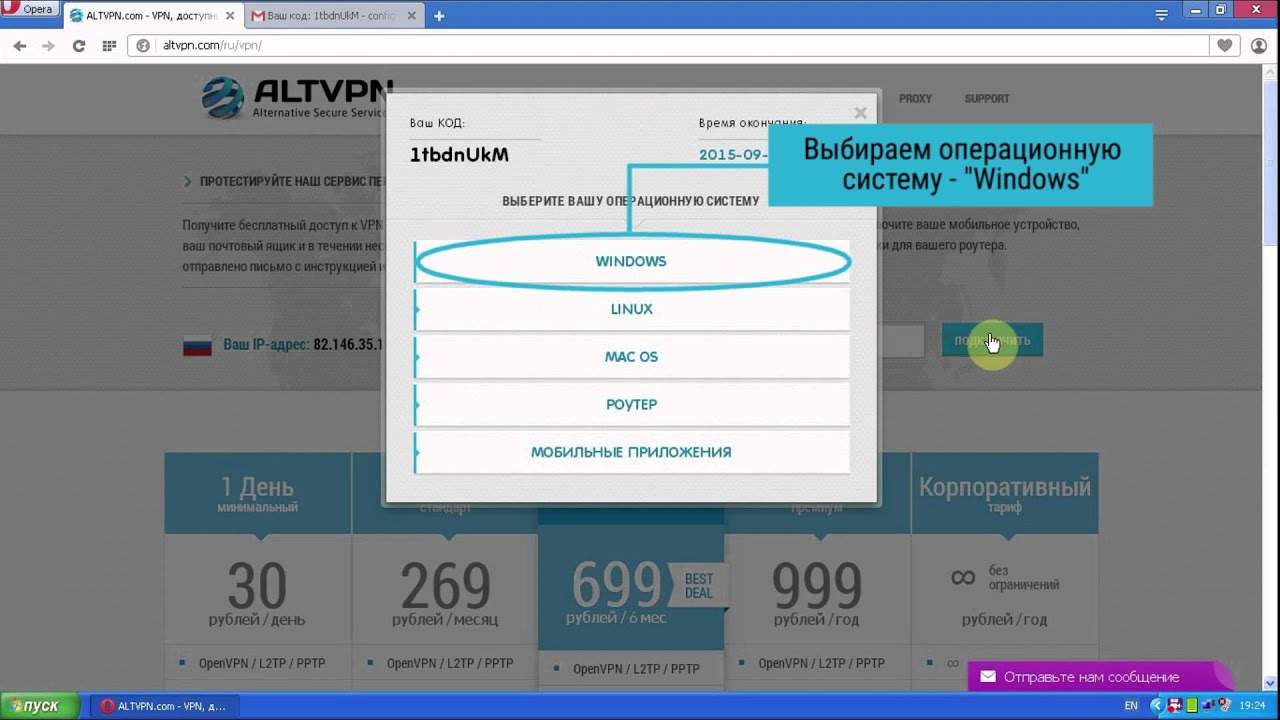
Task: Click the screen recorder tray icon
Action: [1174, 706]
